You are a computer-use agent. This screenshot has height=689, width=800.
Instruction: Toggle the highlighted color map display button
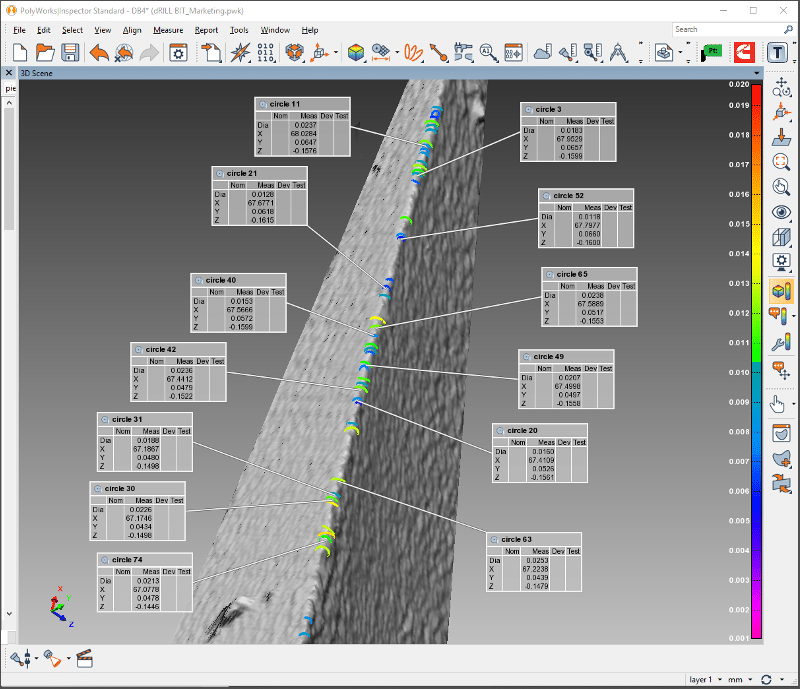[781, 291]
